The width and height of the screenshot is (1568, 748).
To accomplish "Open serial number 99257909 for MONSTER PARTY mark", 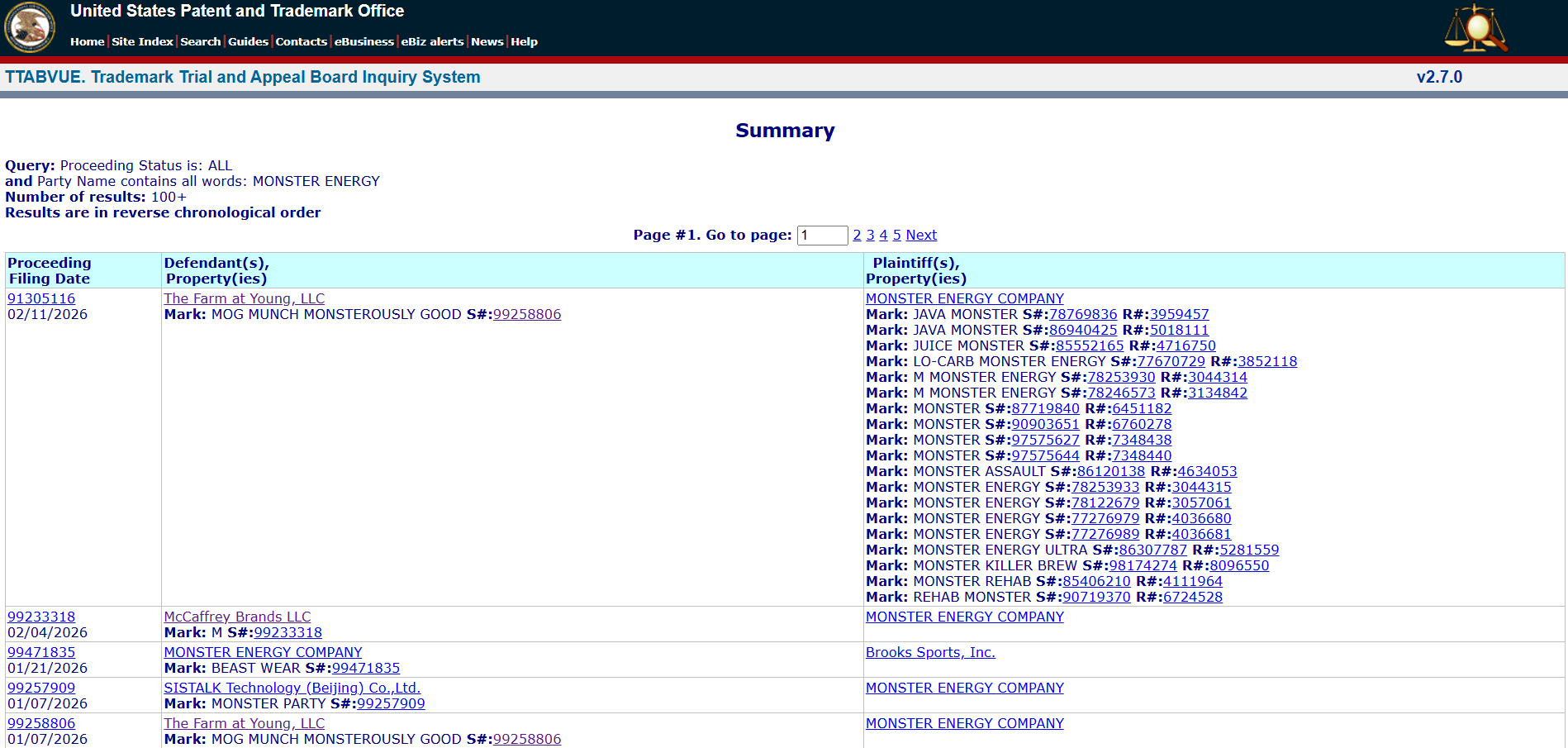I will click(x=391, y=703).
